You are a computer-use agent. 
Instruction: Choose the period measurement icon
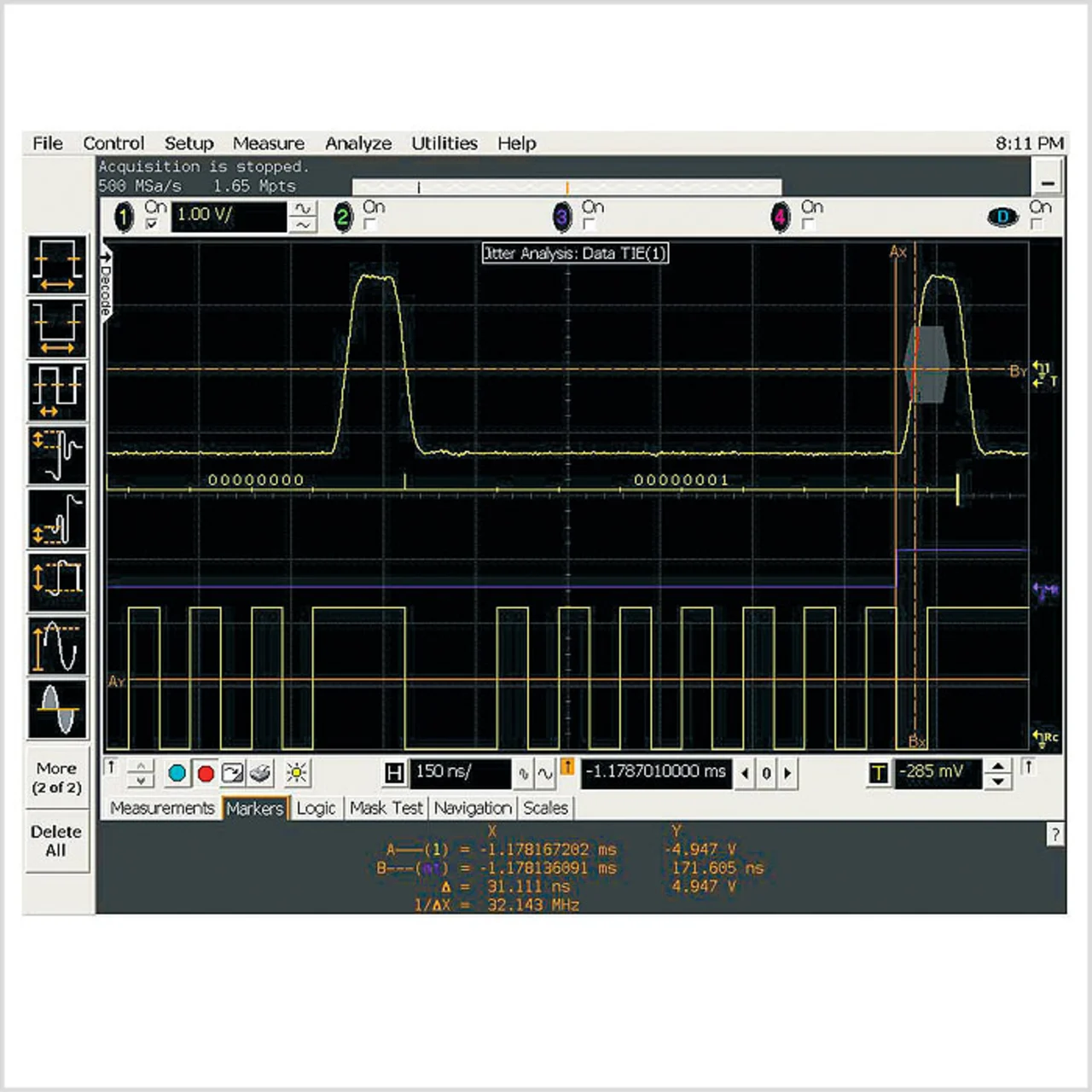57,391
